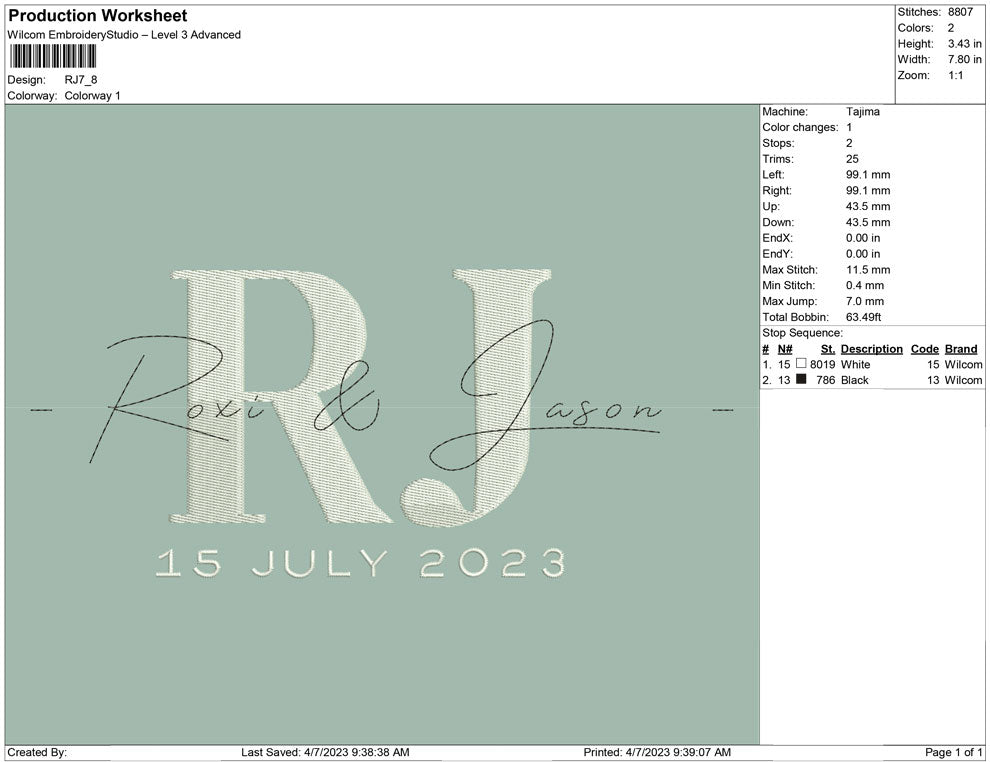Click the Production Worksheet title

point(97,16)
